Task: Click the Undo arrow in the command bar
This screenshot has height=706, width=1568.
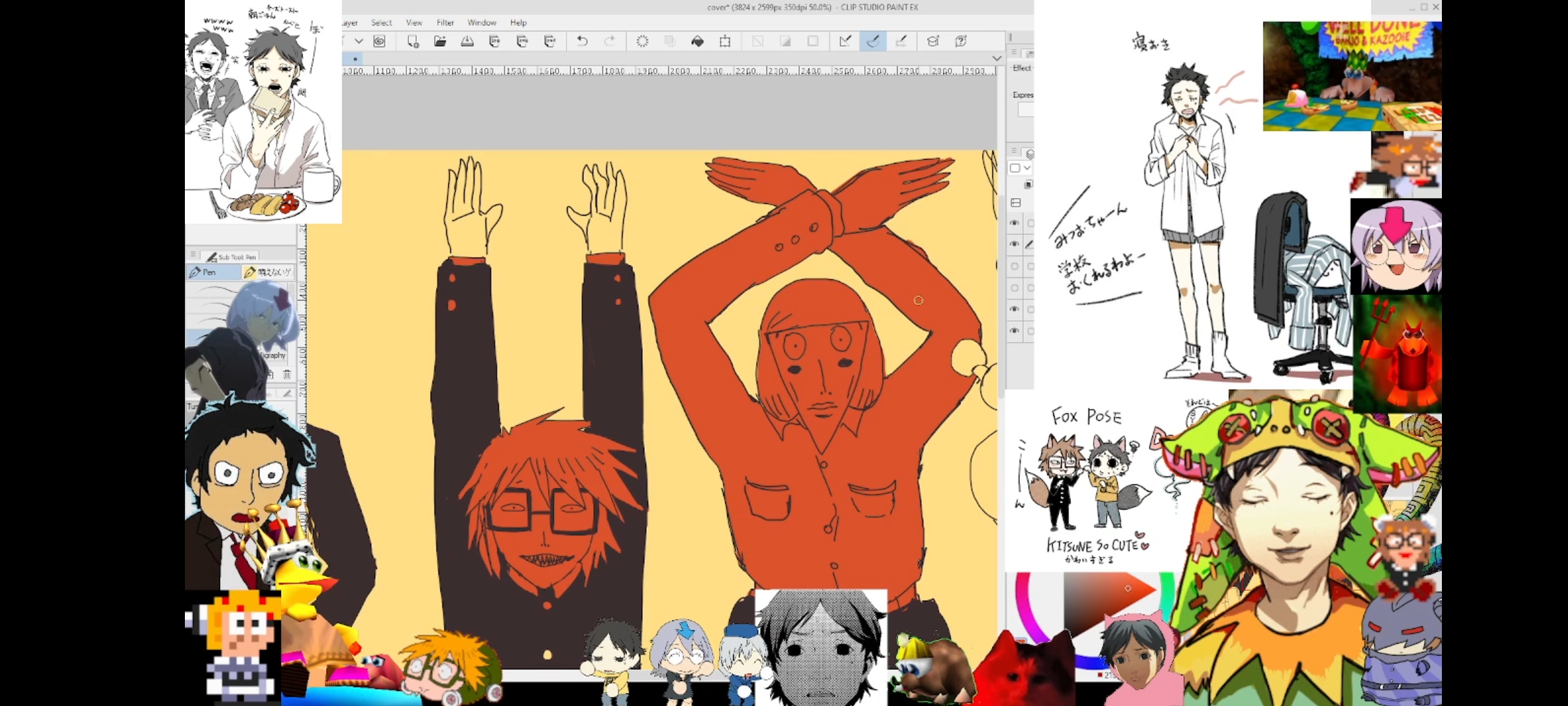Action: [581, 41]
